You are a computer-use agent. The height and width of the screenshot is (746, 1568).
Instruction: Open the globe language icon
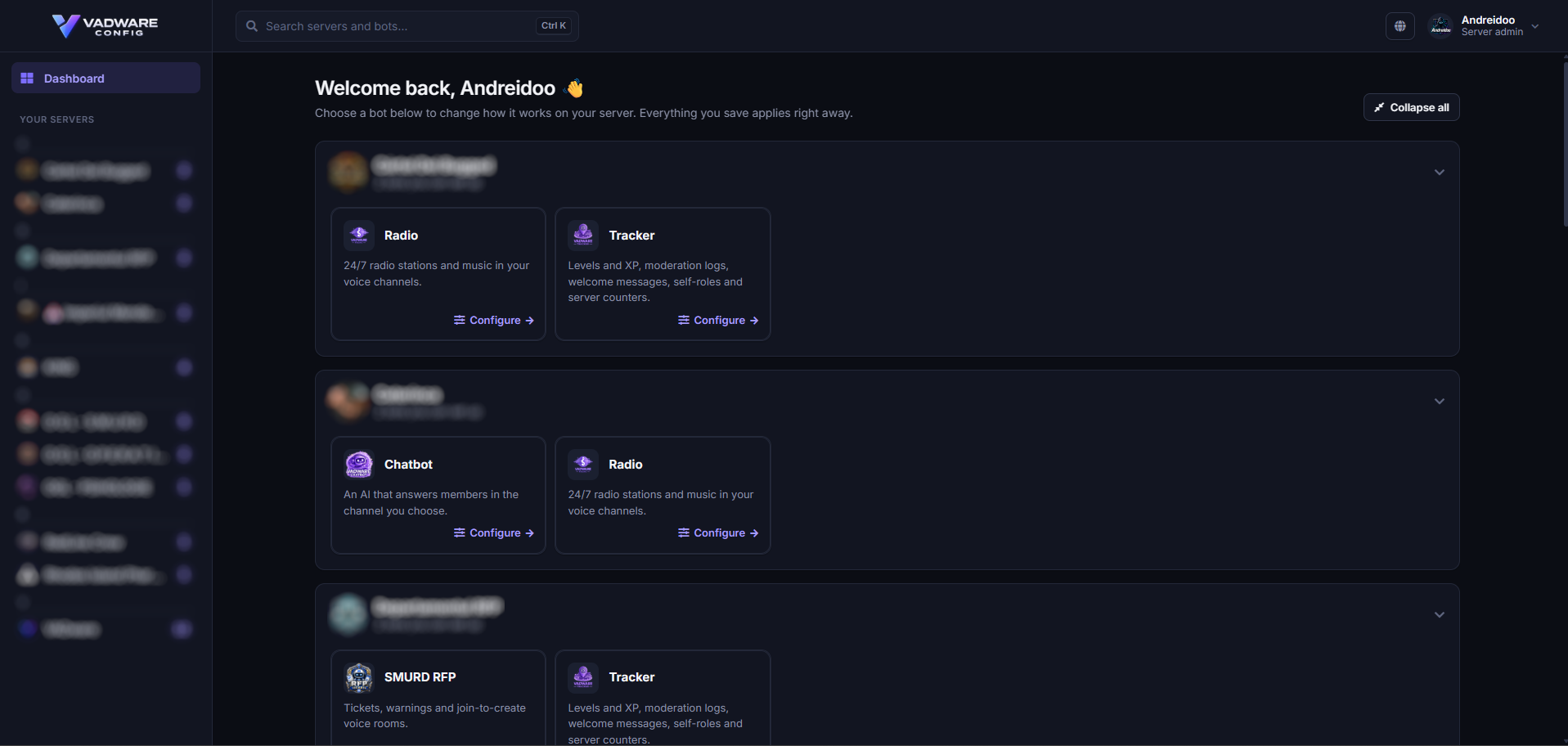click(1400, 26)
